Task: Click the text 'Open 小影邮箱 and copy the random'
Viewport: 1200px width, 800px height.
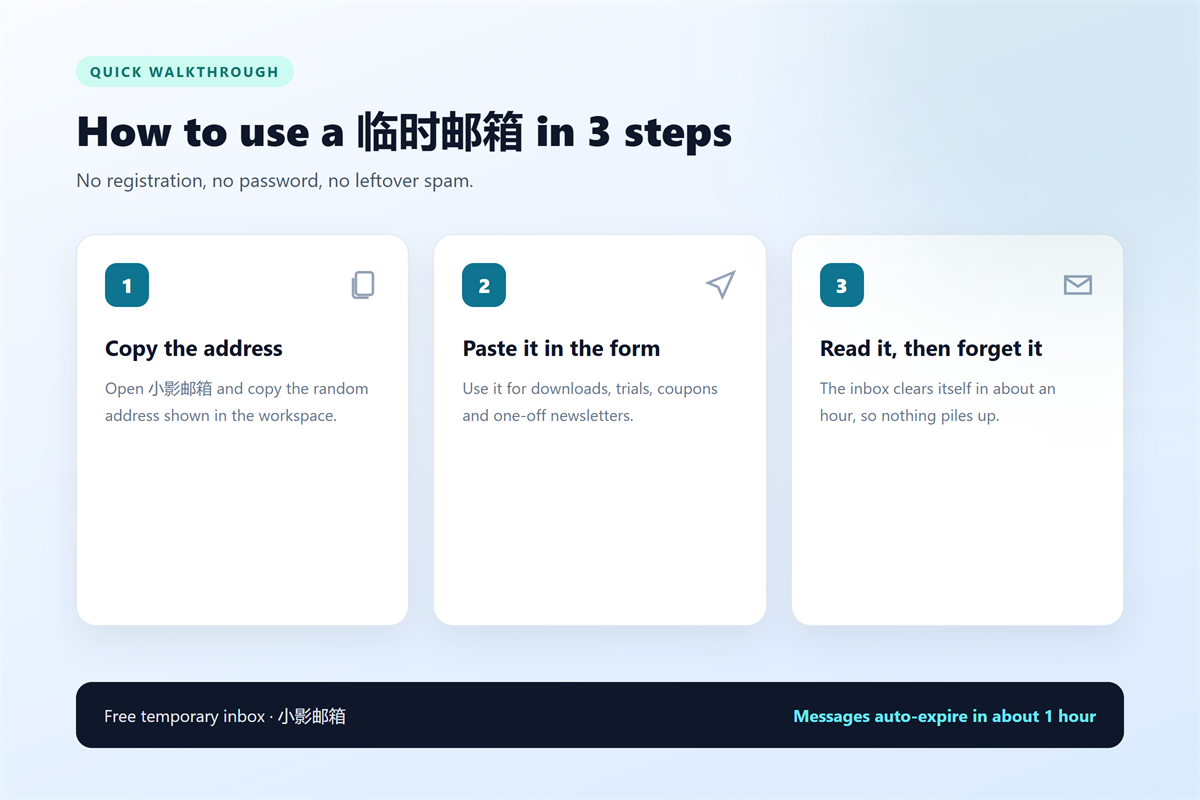Action: (237, 388)
